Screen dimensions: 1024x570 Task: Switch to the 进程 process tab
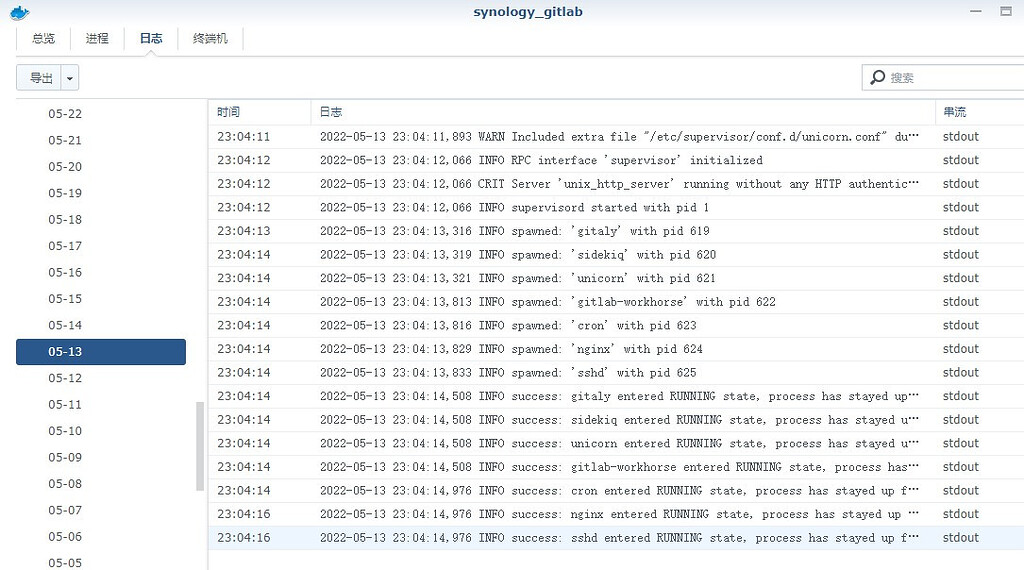97,39
